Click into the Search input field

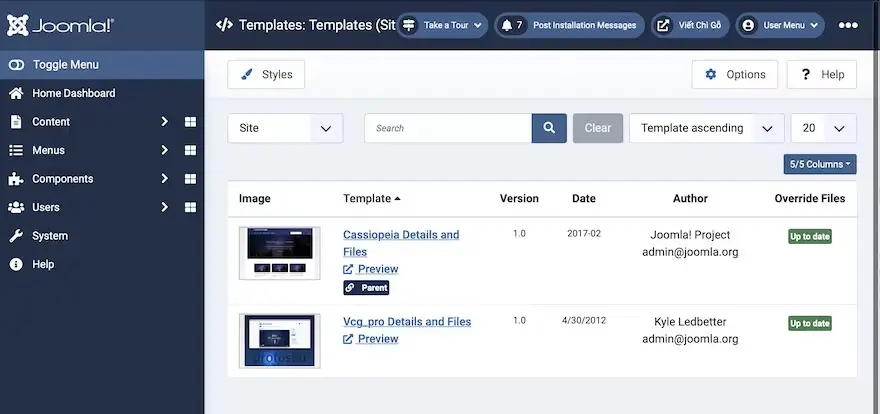point(448,128)
